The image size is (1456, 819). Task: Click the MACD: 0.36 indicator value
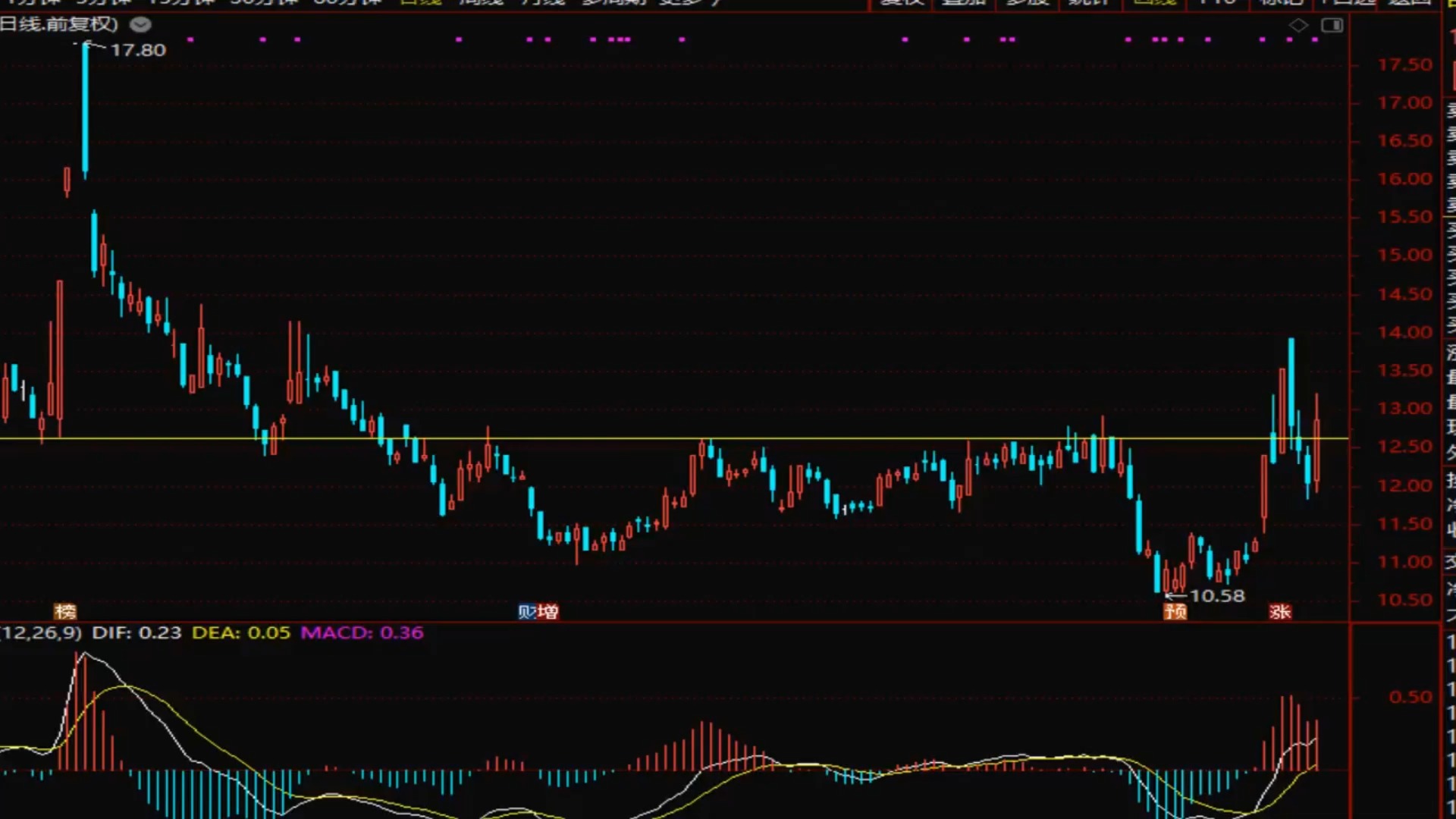pyautogui.click(x=362, y=632)
